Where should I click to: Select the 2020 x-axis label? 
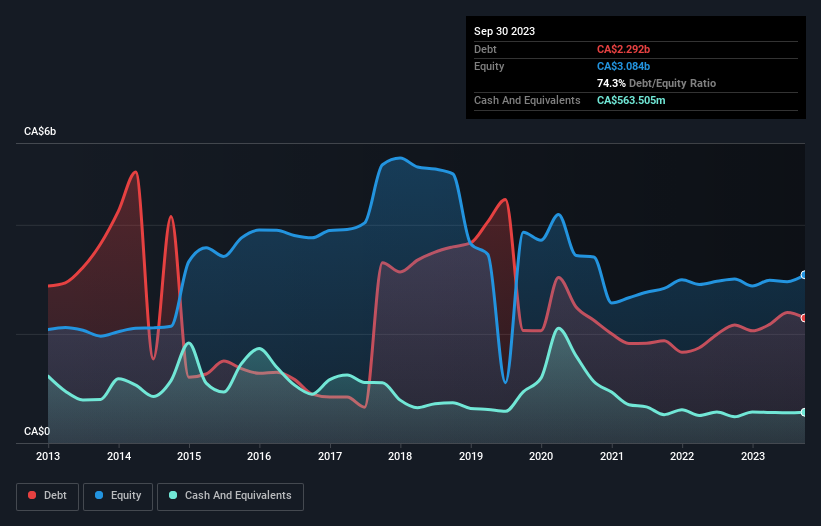[541, 456]
